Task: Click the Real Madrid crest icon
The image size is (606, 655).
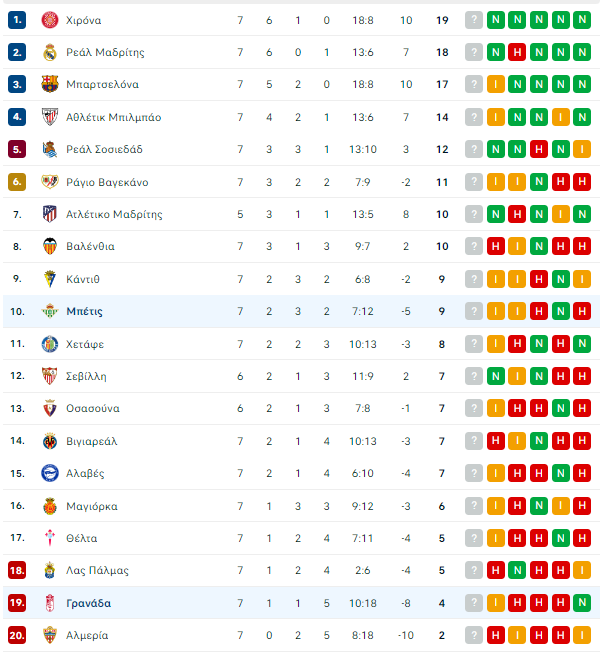Action: coord(50,52)
